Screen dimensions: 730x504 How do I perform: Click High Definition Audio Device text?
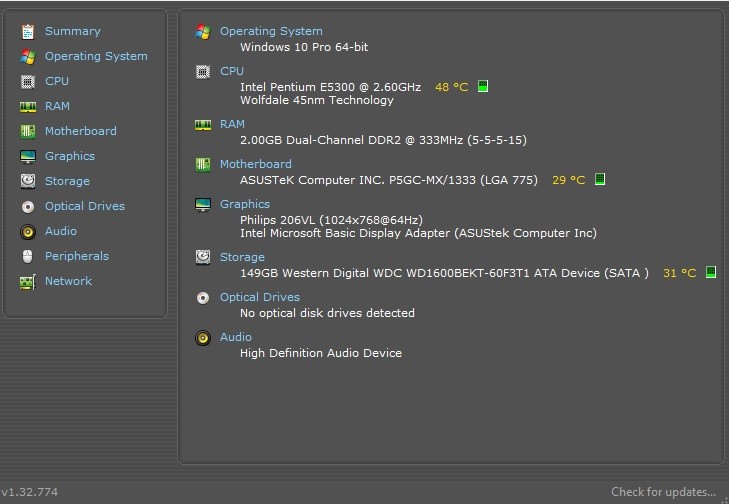pos(321,353)
